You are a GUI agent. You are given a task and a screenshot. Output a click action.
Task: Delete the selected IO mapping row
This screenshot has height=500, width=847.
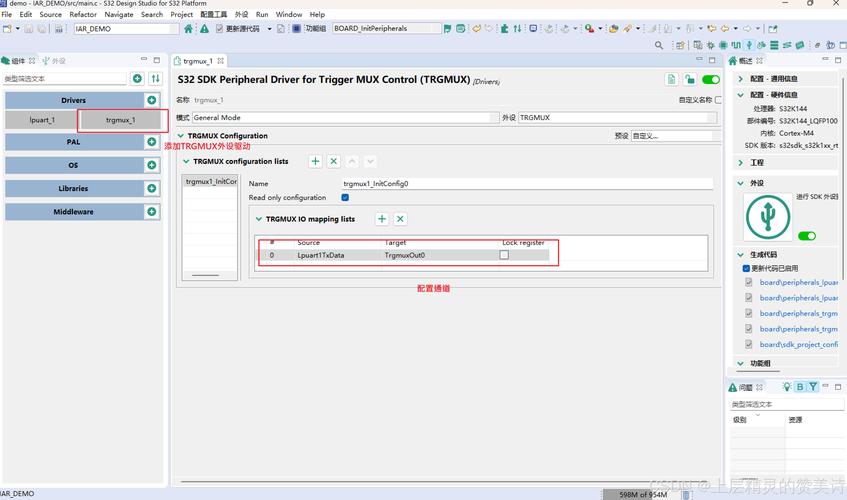[x=400, y=219]
